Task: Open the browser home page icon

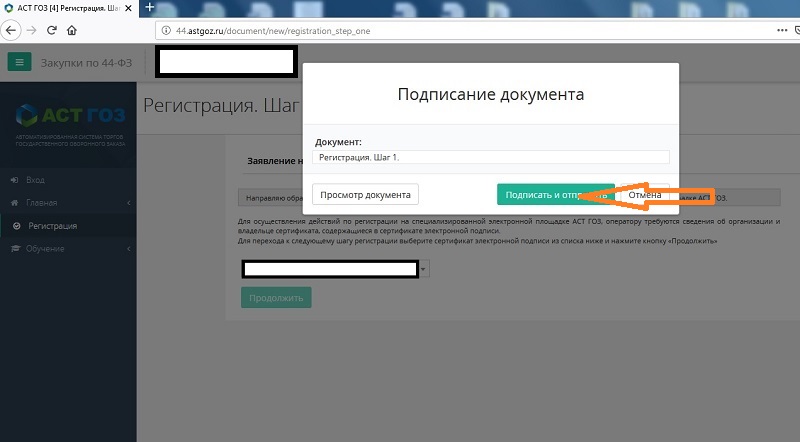Action: pyautogui.click(x=72, y=30)
